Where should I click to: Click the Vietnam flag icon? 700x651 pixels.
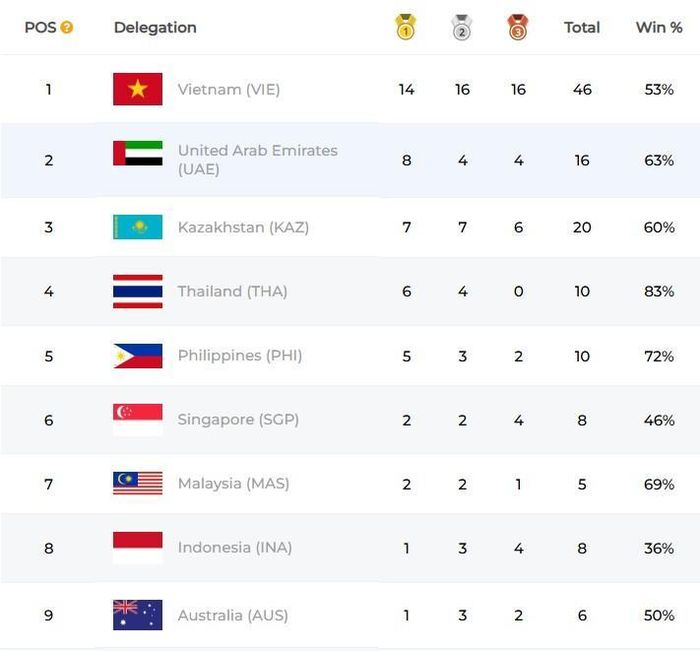pos(138,89)
